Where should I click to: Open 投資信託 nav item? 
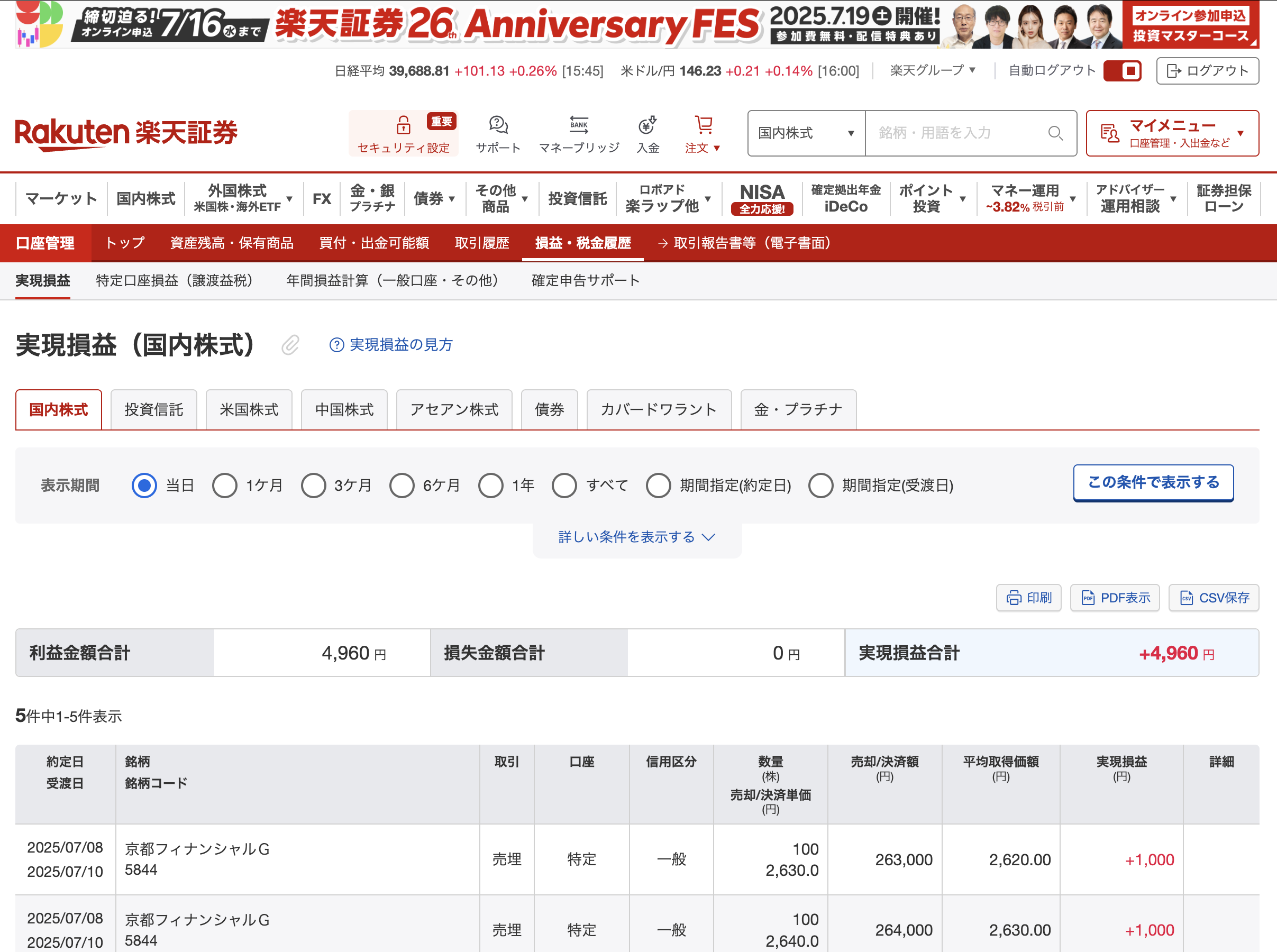pos(578,198)
